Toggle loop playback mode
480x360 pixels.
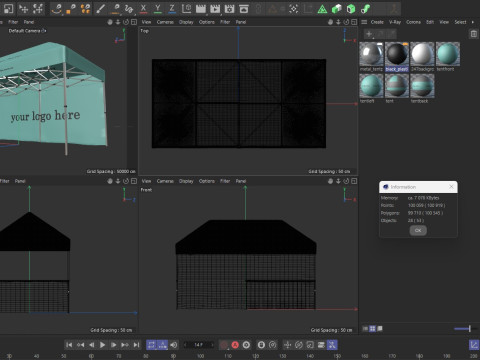click(x=151, y=345)
